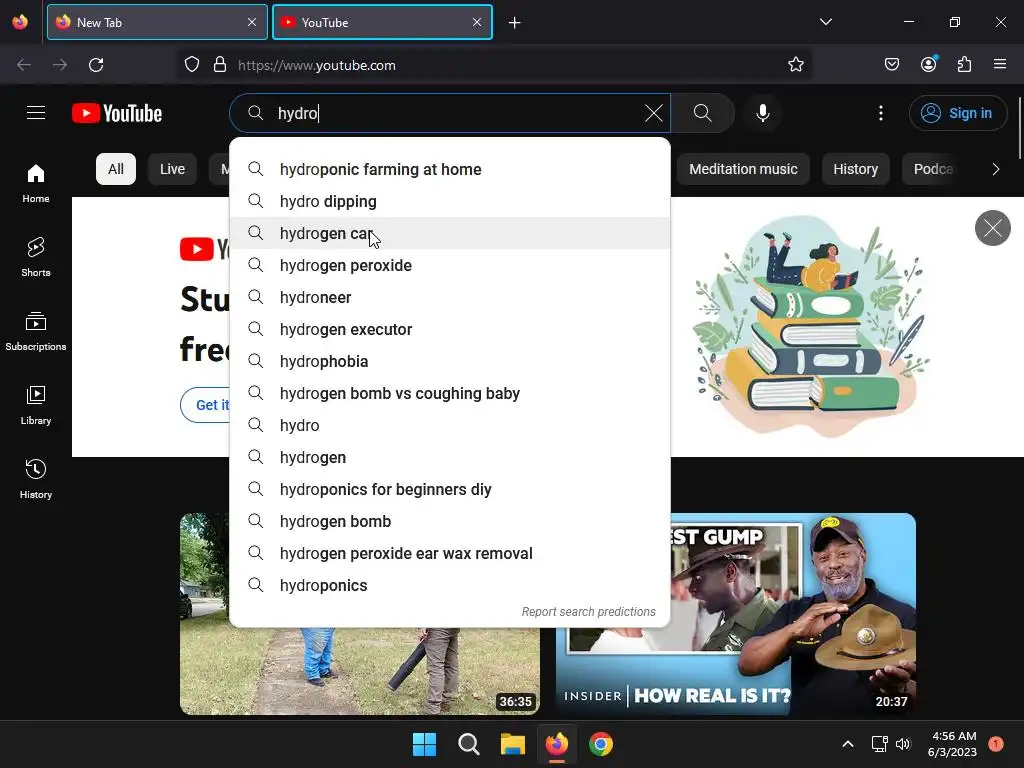The width and height of the screenshot is (1024, 768).
Task: Open History from the sidebar
Action: (36, 479)
